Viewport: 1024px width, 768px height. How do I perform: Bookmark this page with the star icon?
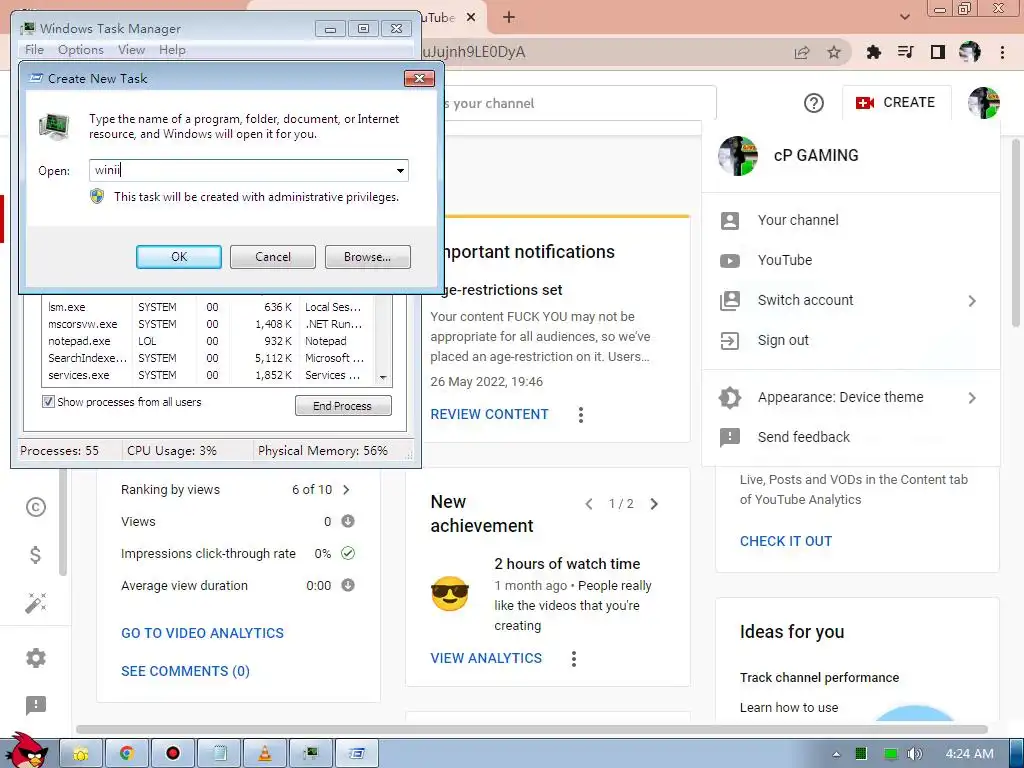834,52
